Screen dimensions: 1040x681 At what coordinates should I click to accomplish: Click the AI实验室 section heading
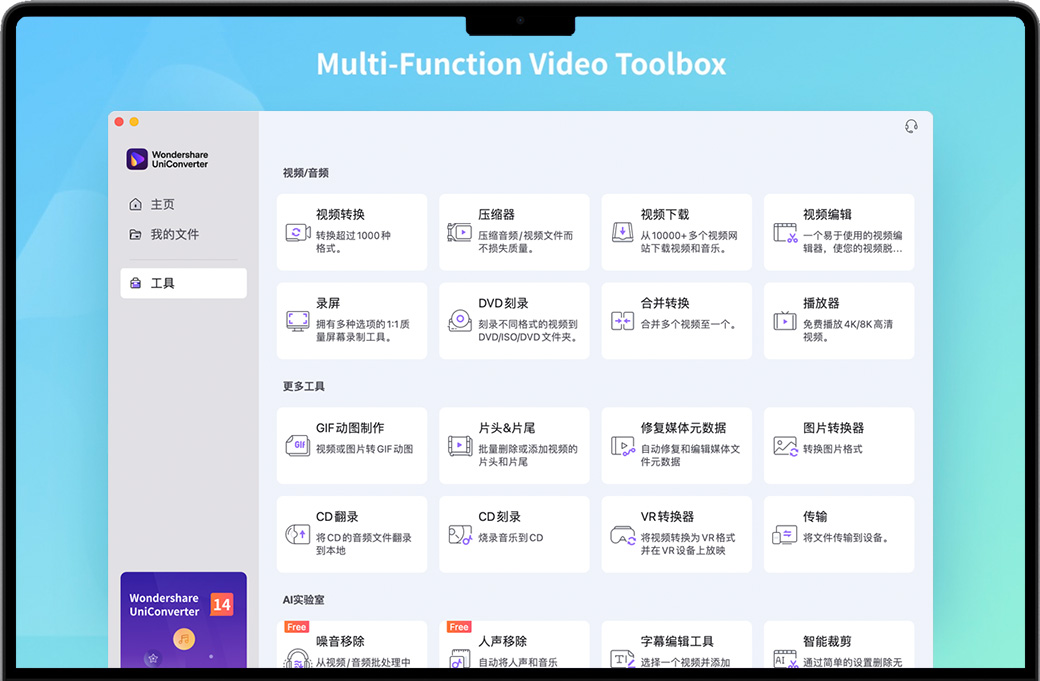[x=304, y=600]
